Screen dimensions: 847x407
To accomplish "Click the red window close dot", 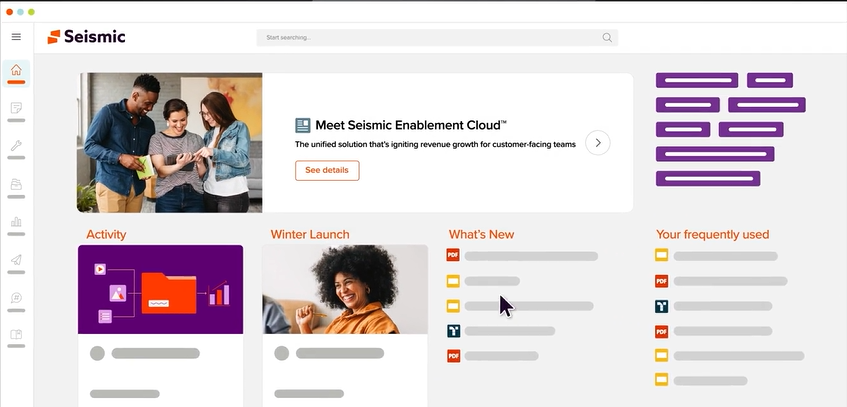I will pos(9,12).
